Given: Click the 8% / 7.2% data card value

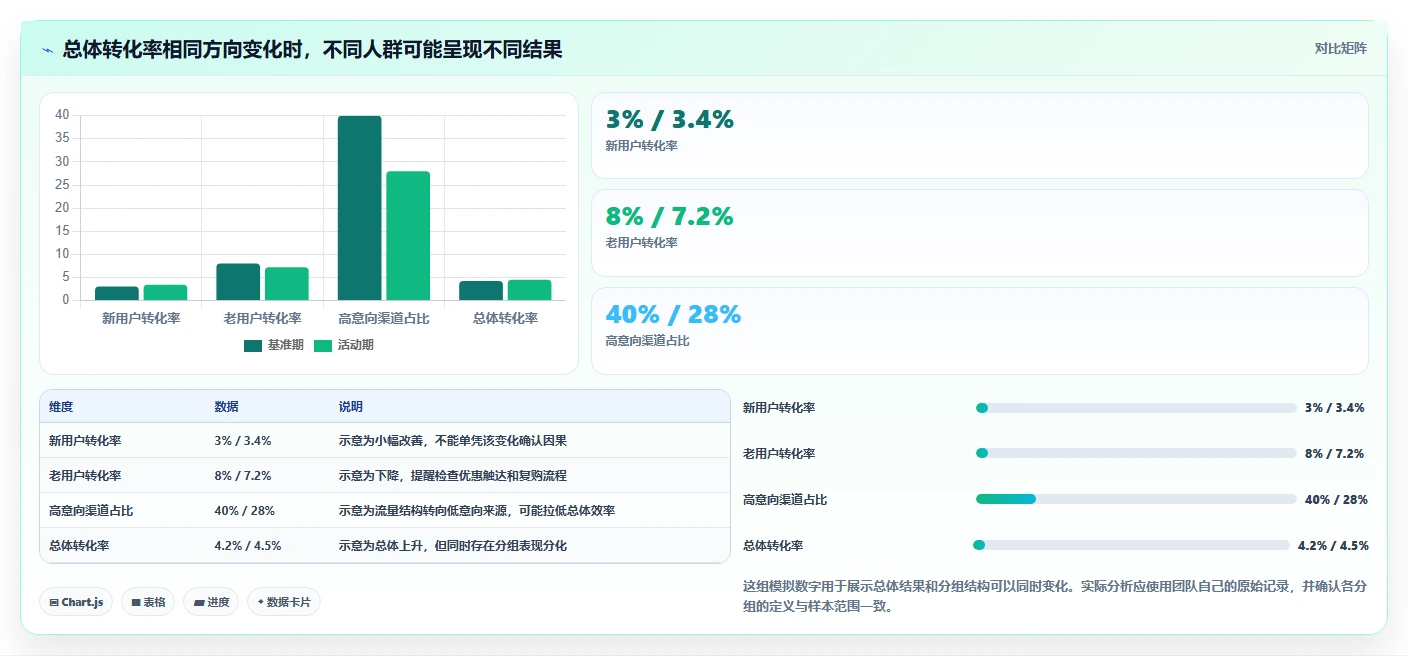Looking at the screenshot, I should click(x=670, y=217).
